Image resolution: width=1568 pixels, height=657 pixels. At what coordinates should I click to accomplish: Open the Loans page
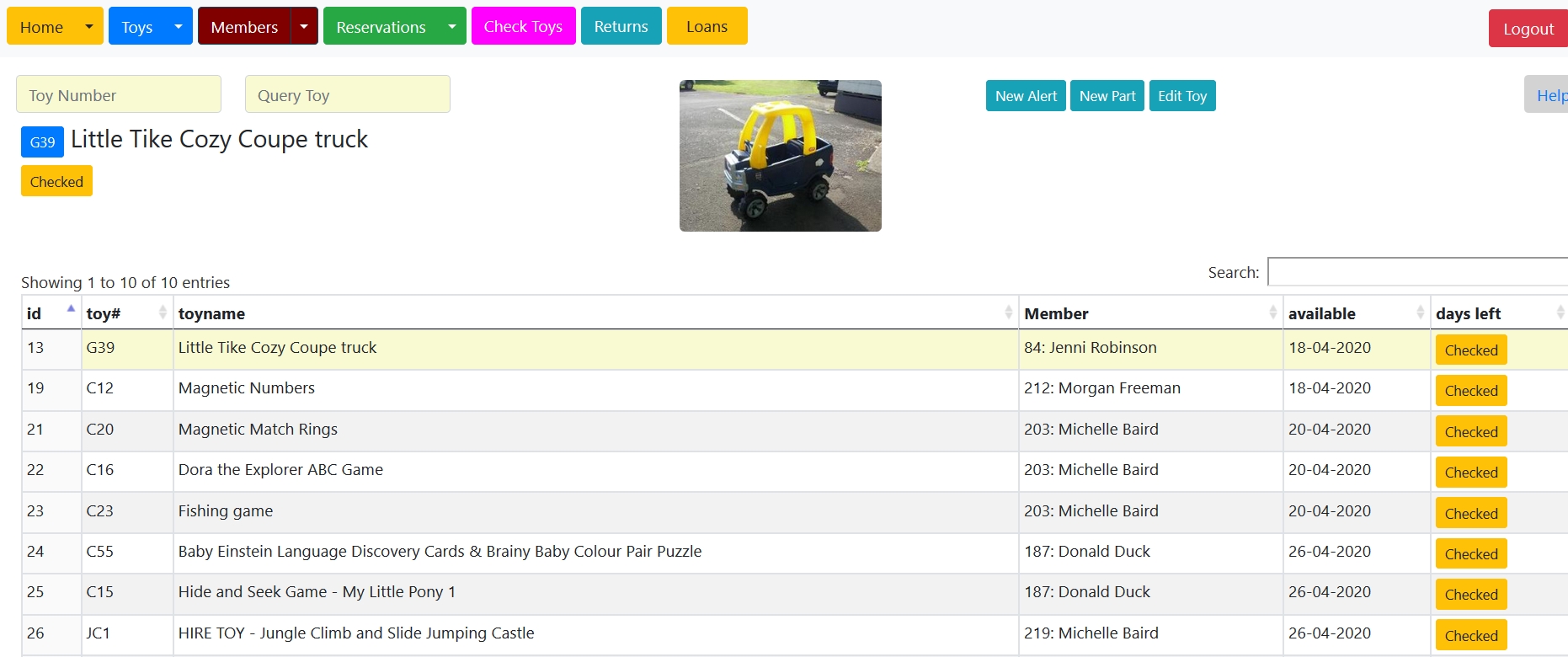pyautogui.click(x=707, y=26)
